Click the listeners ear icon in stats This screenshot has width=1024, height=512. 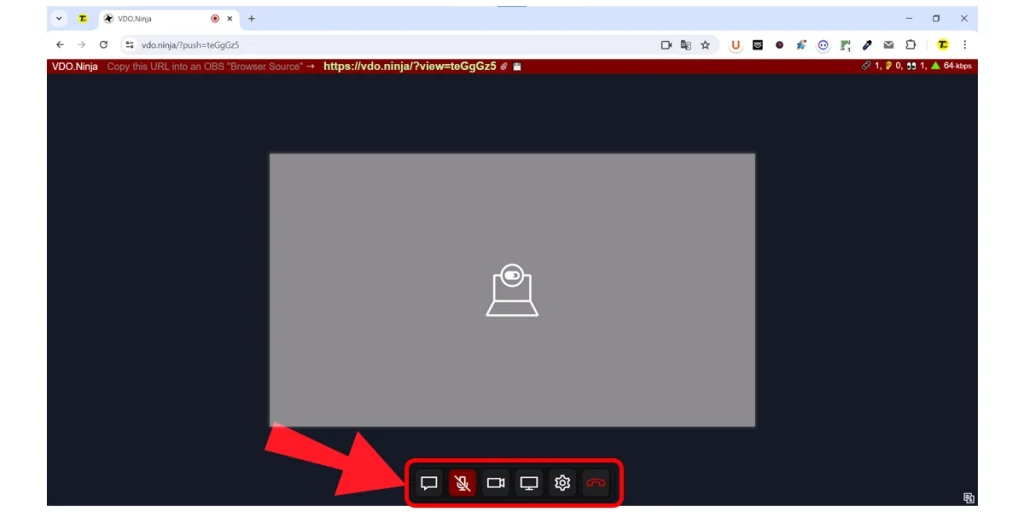click(x=888, y=65)
